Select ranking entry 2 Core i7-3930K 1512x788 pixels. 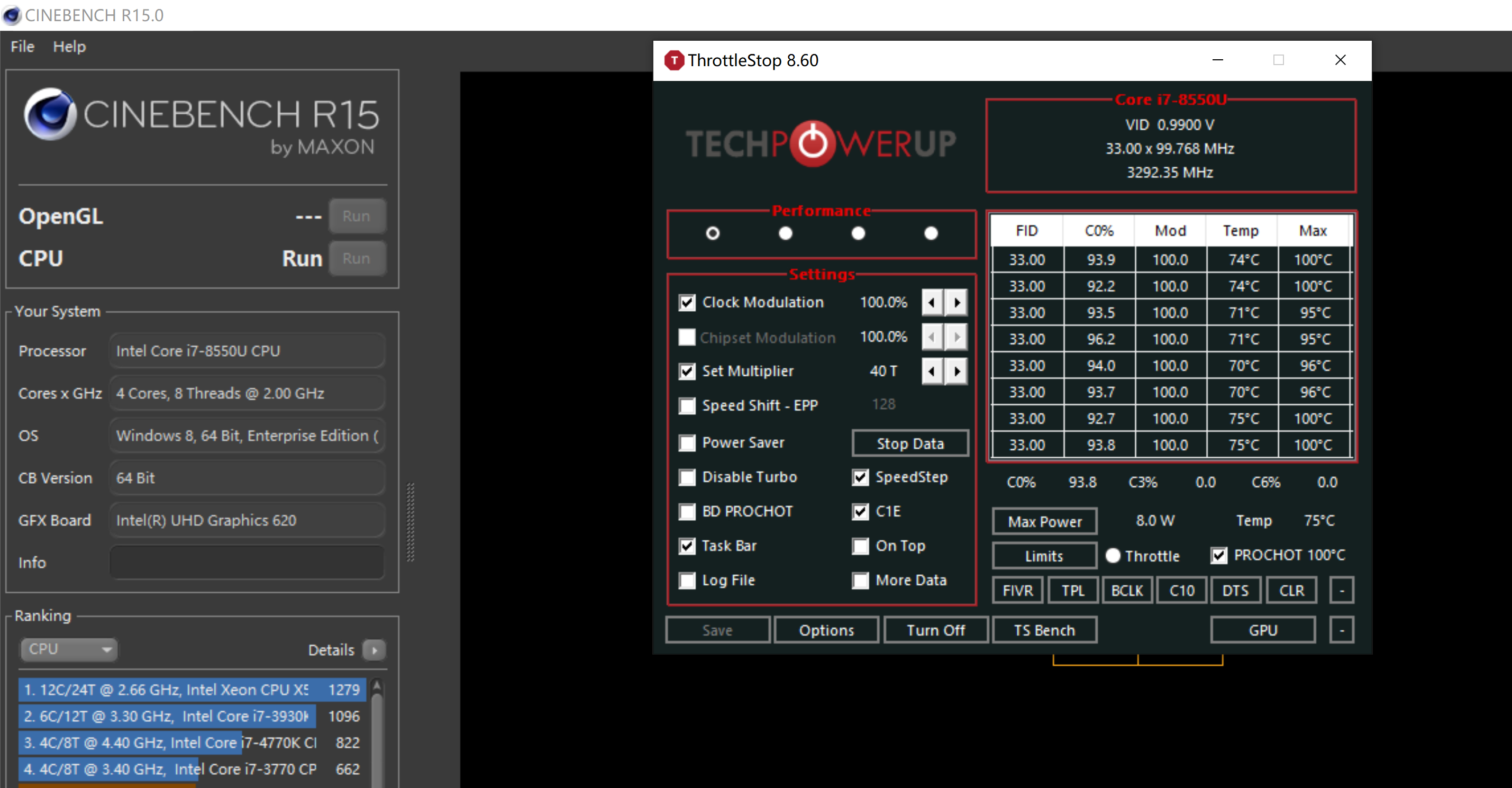click(192, 716)
